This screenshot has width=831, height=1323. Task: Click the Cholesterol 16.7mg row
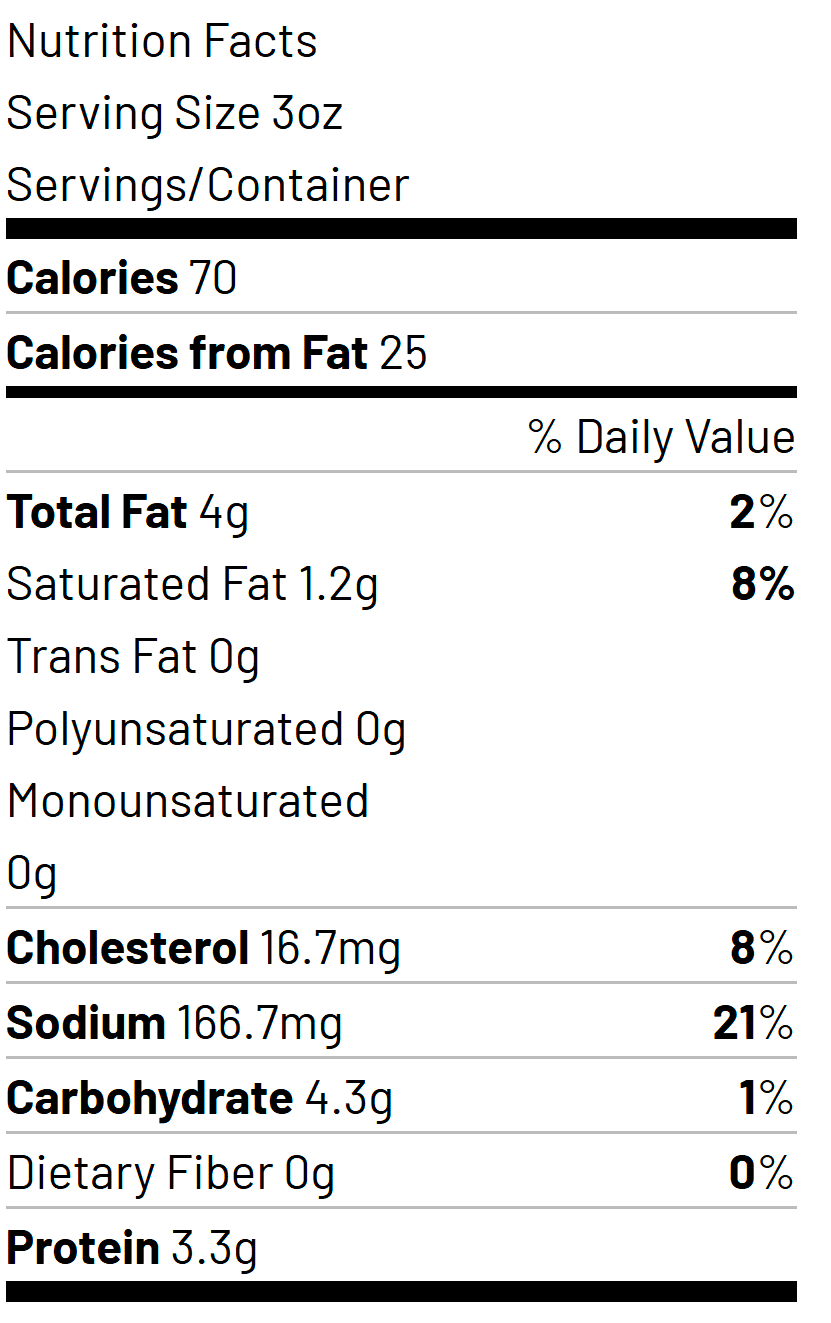pyautogui.click(x=401, y=948)
